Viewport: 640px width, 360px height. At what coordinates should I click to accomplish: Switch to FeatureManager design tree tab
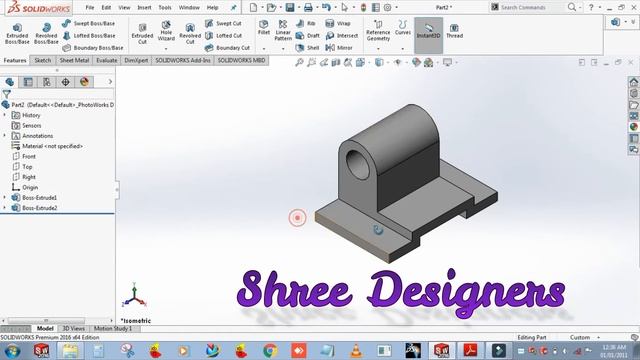(x=9, y=82)
